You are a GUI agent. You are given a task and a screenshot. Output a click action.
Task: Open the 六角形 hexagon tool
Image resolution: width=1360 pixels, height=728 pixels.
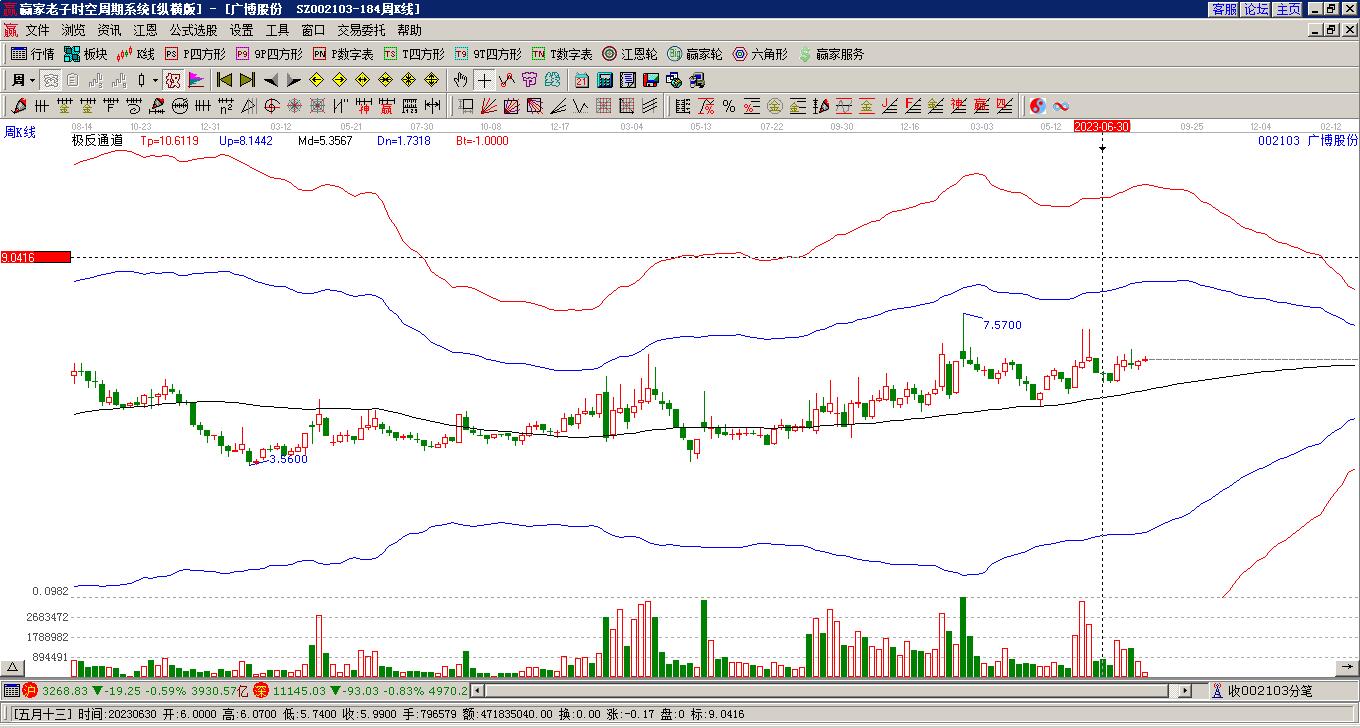tap(760, 54)
